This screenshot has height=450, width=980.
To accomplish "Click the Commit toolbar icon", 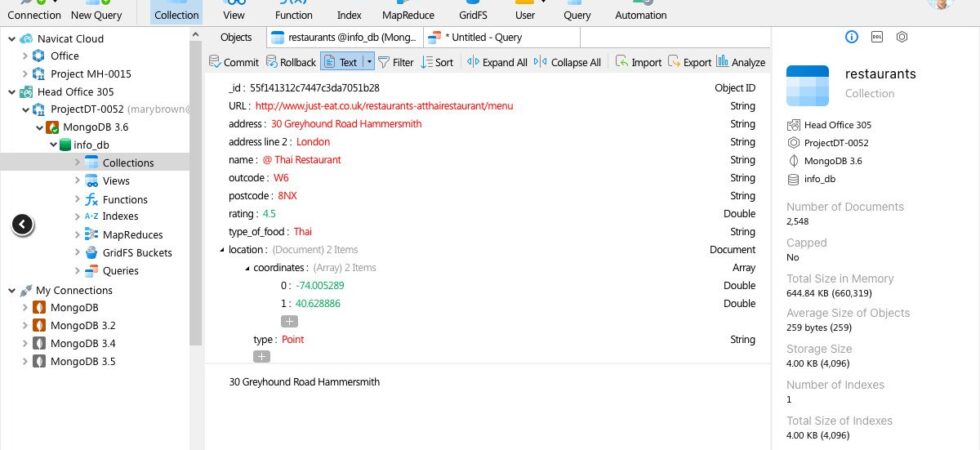I will pyautogui.click(x=233, y=62).
